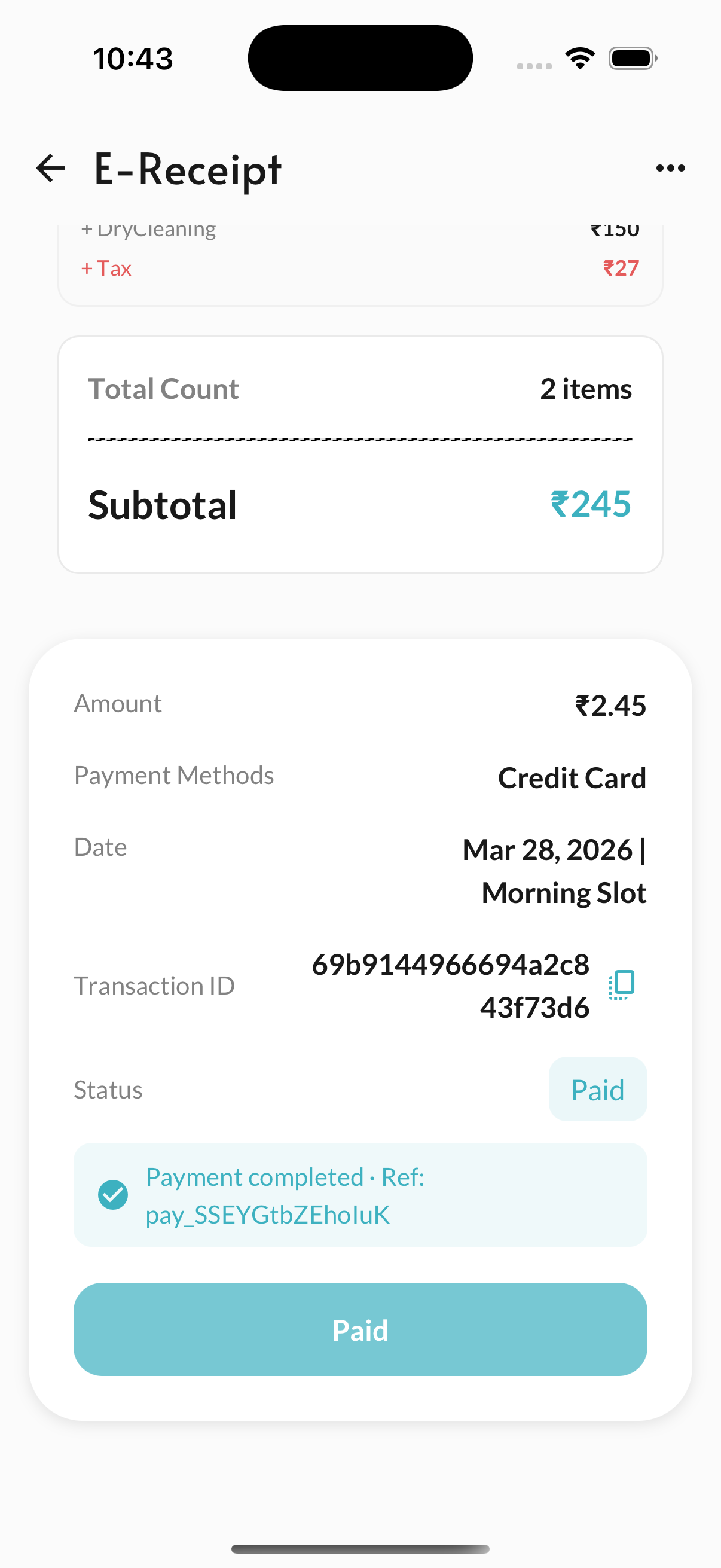This screenshot has height=1568, width=721.
Task: Tap the 10:43 clock in status bar
Action: [133, 59]
